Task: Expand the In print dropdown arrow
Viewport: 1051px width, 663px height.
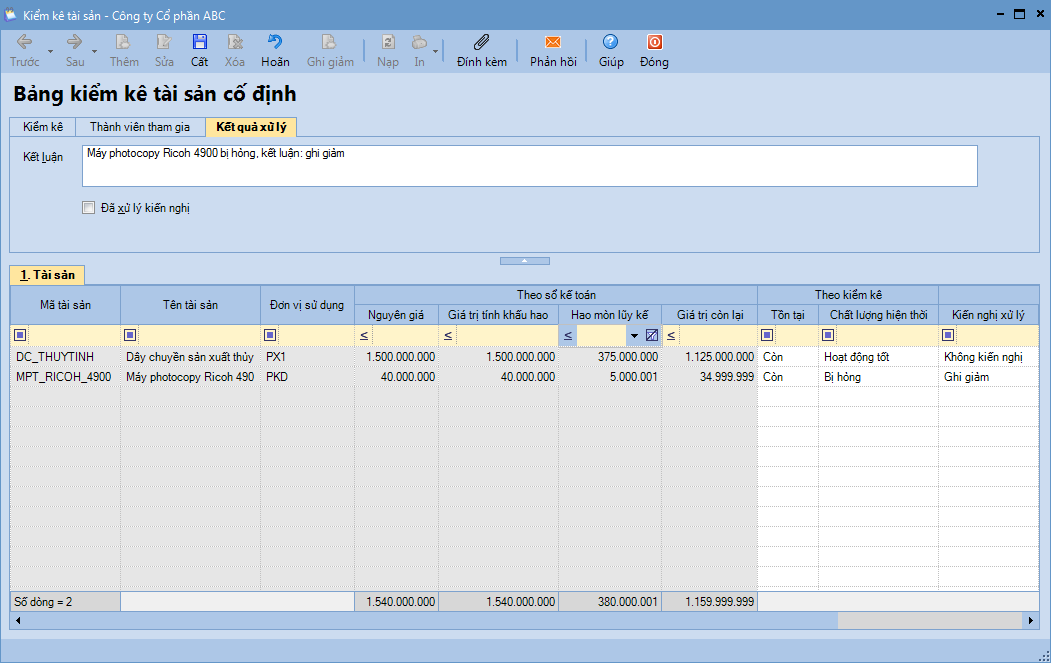Action: click(435, 50)
